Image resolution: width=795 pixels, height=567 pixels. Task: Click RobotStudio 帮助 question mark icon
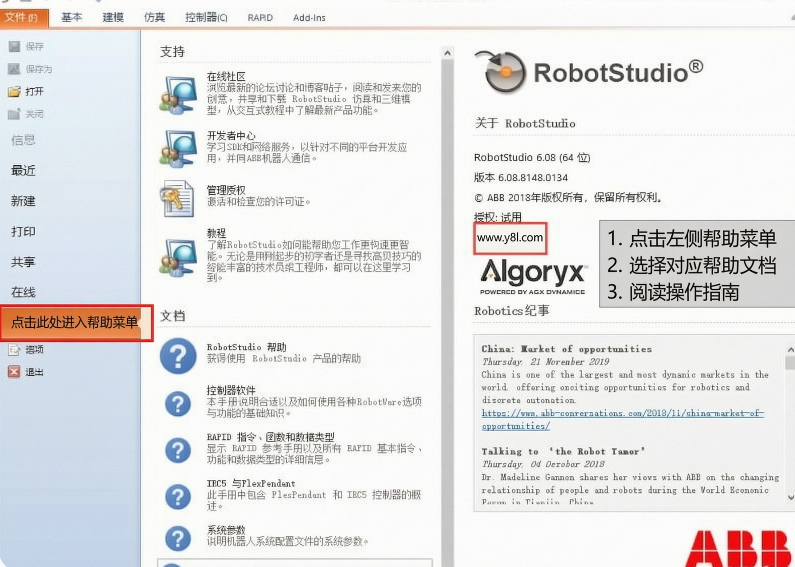178,356
